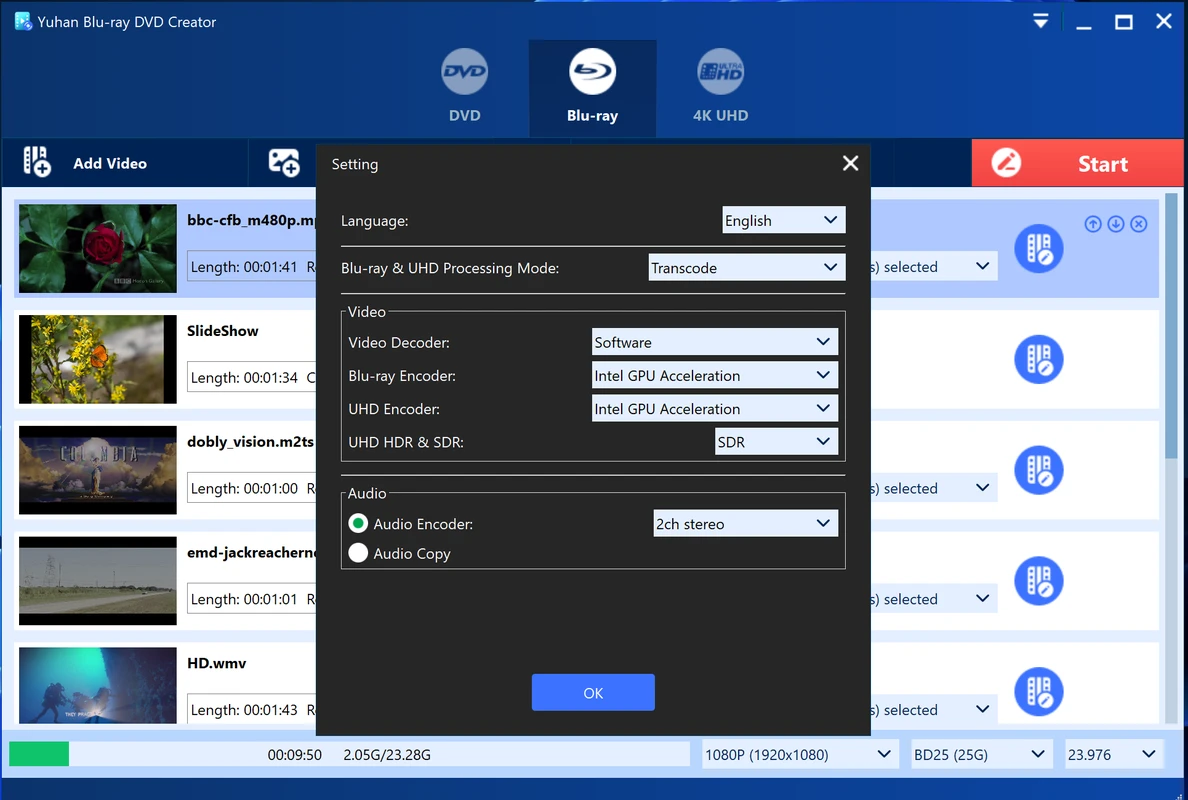This screenshot has height=800, width=1188.
Task: Click the edit icon for dobly_vision.m2ts row
Action: tap(1039, 470)
